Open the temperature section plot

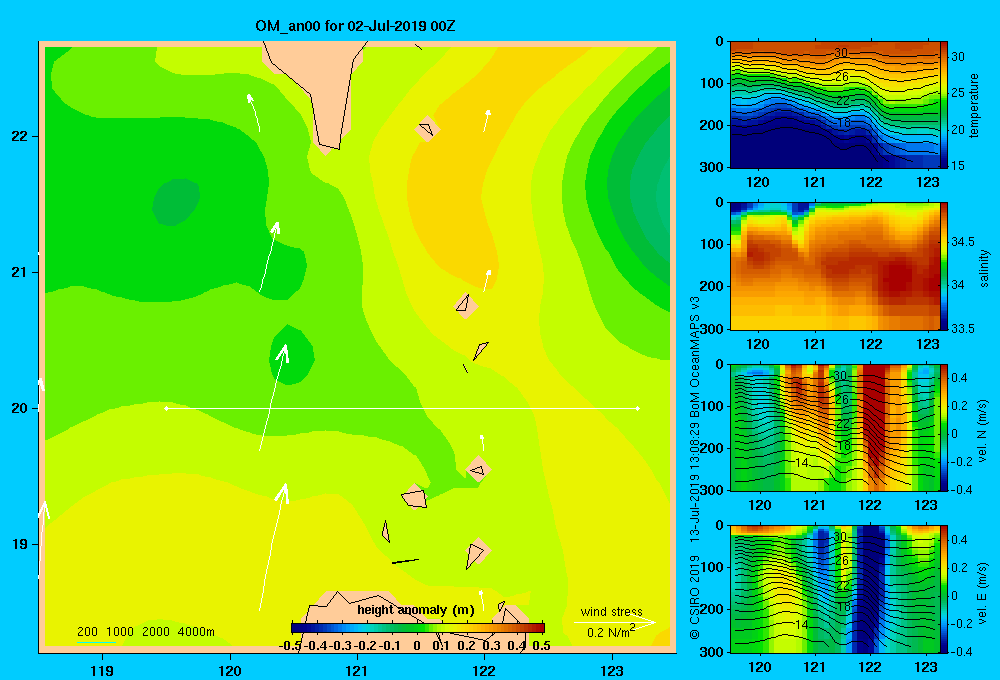(x=835, y=105)
